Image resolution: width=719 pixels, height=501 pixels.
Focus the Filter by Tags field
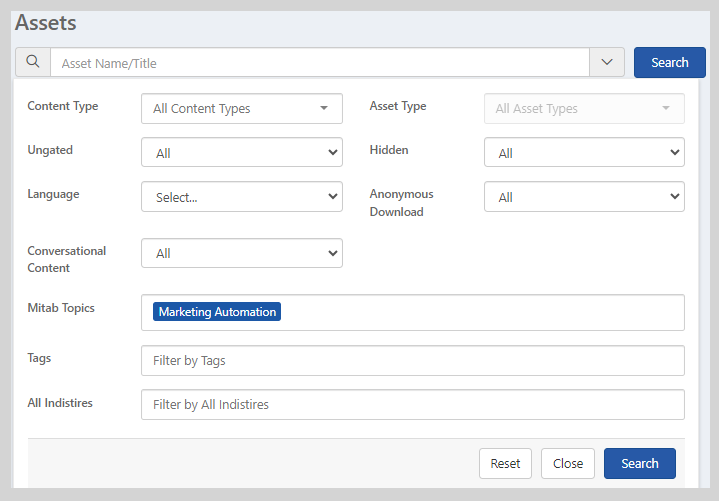[412, 360]
